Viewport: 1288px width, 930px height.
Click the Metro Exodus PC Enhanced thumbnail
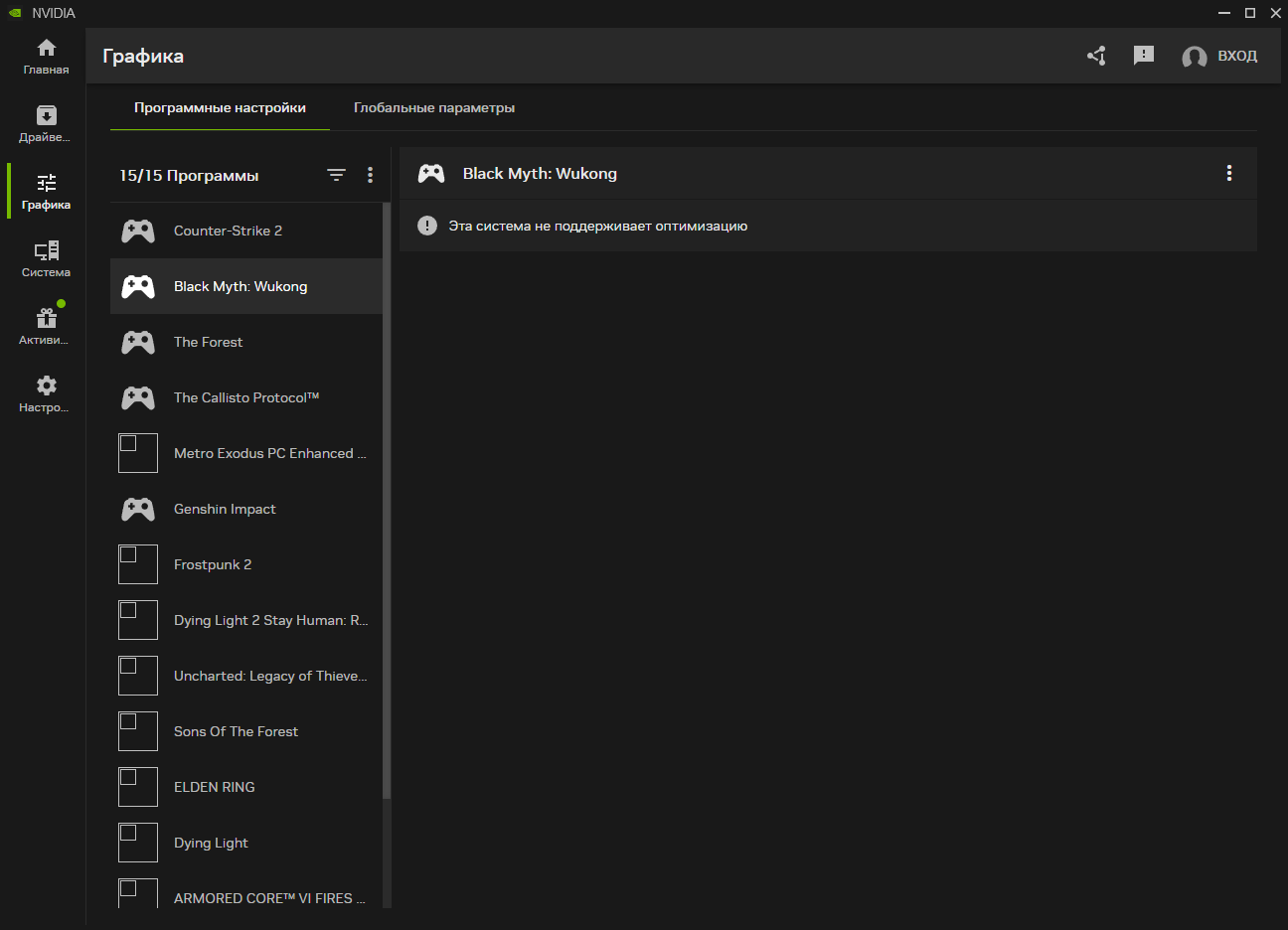138,453
